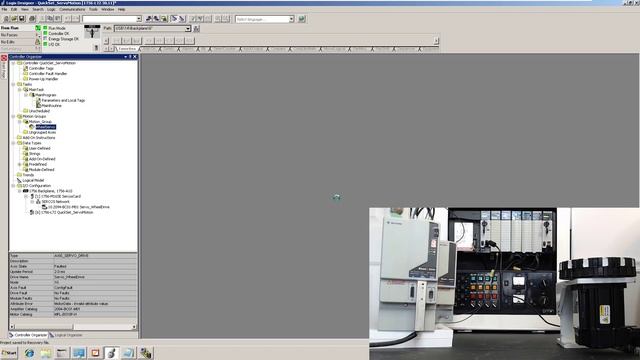The width and height of the screenshot is (640, 360).
Task: Collapse the Tasks folder
Action: [13, 84]
